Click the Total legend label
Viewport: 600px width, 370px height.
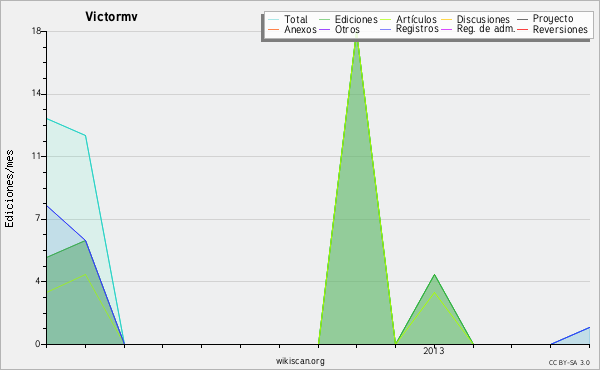coord(296,19)
